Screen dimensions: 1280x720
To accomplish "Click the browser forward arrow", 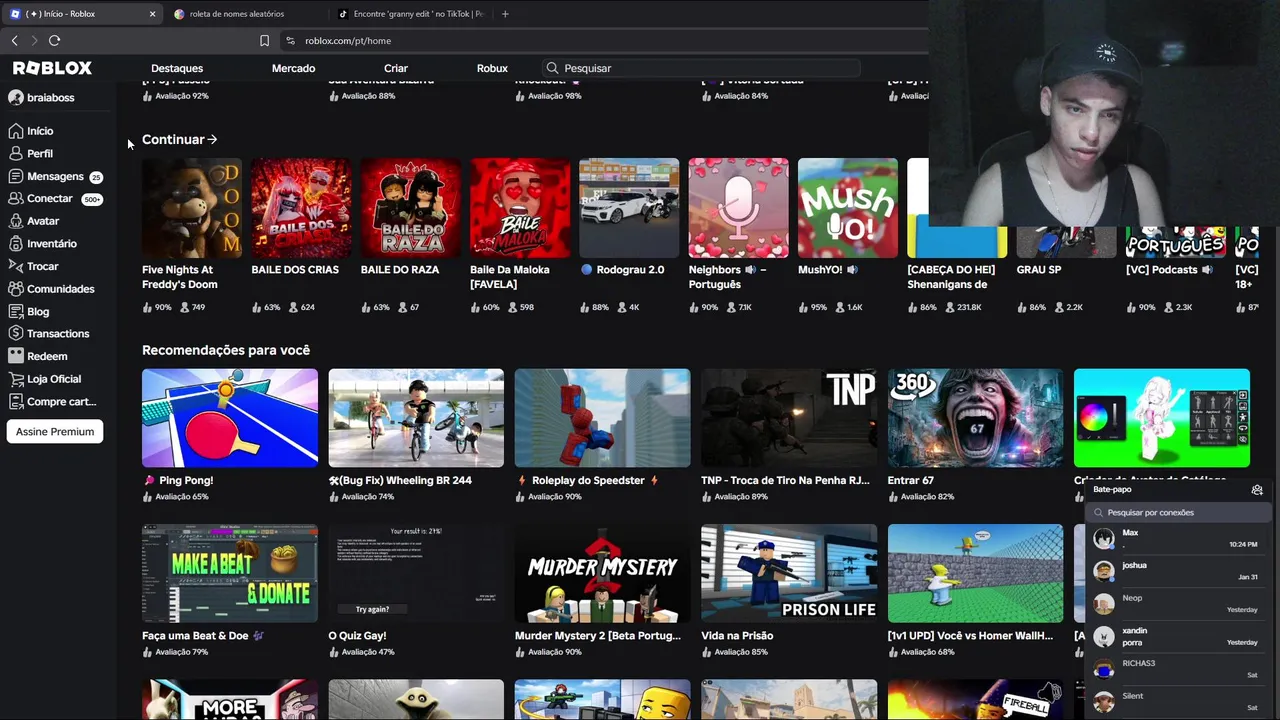I will pyautogui.click(x=33, y=40).
